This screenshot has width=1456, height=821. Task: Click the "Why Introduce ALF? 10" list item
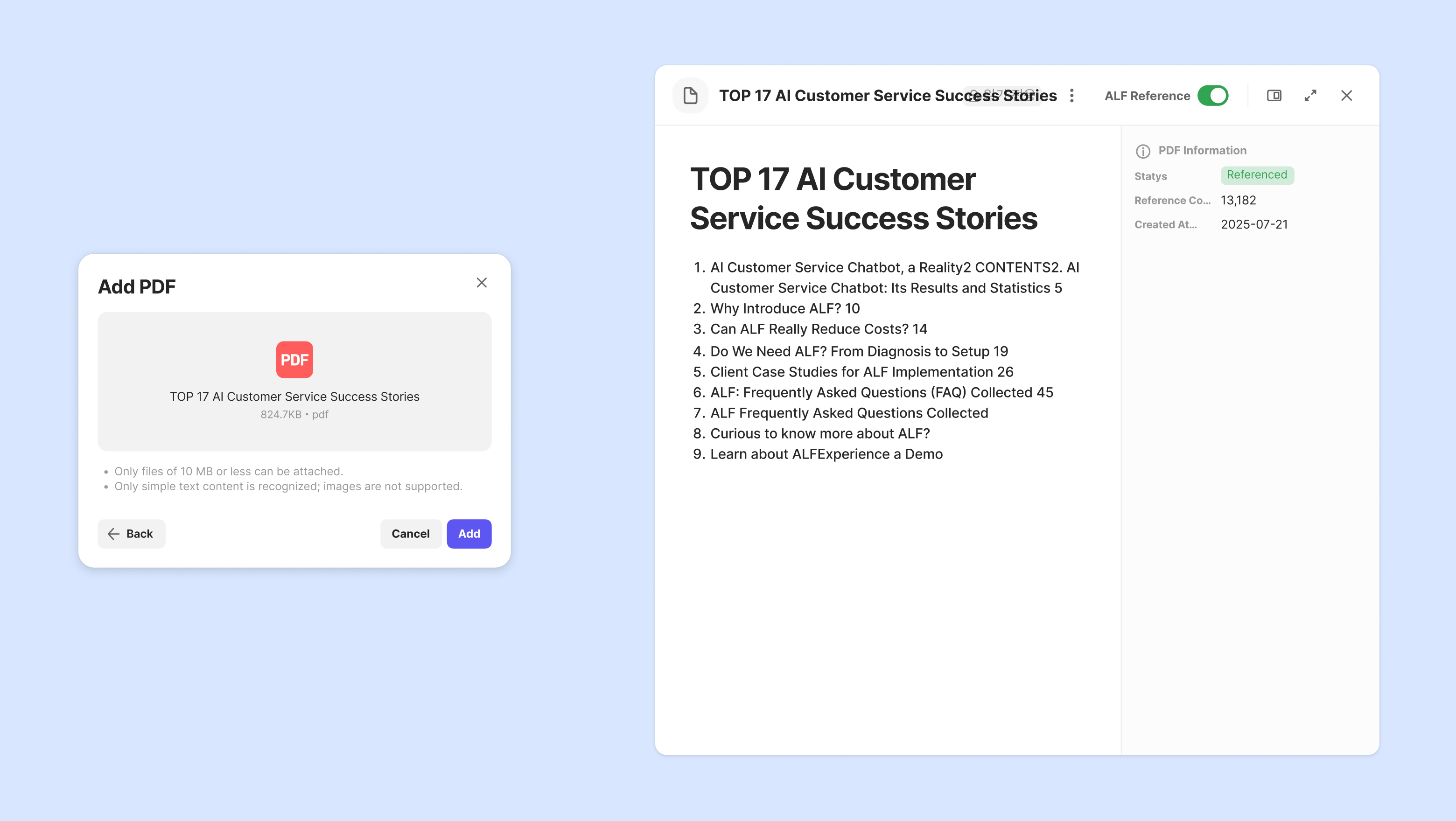[x=784, y=308]
